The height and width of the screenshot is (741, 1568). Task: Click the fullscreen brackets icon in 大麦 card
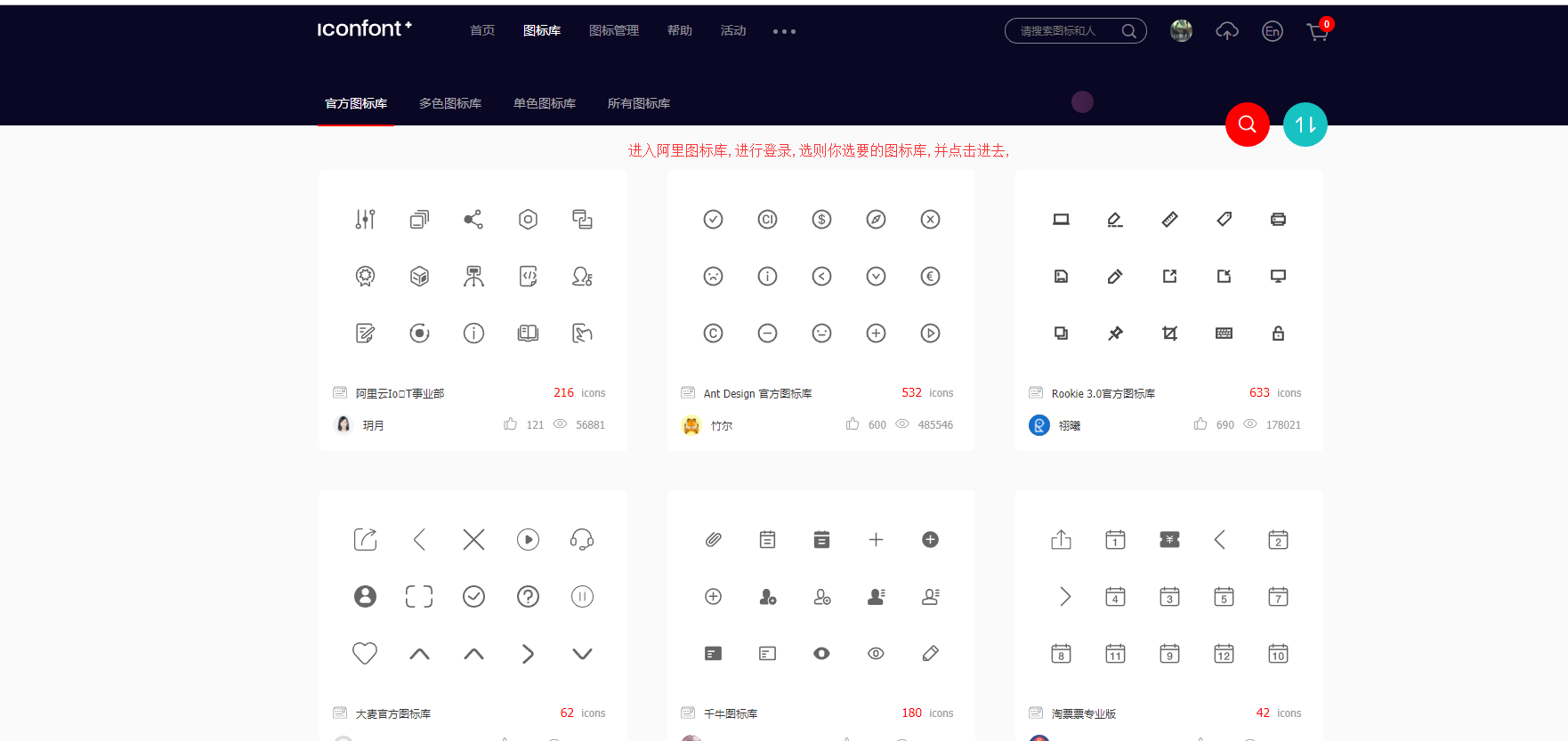(x=419, y=596)
